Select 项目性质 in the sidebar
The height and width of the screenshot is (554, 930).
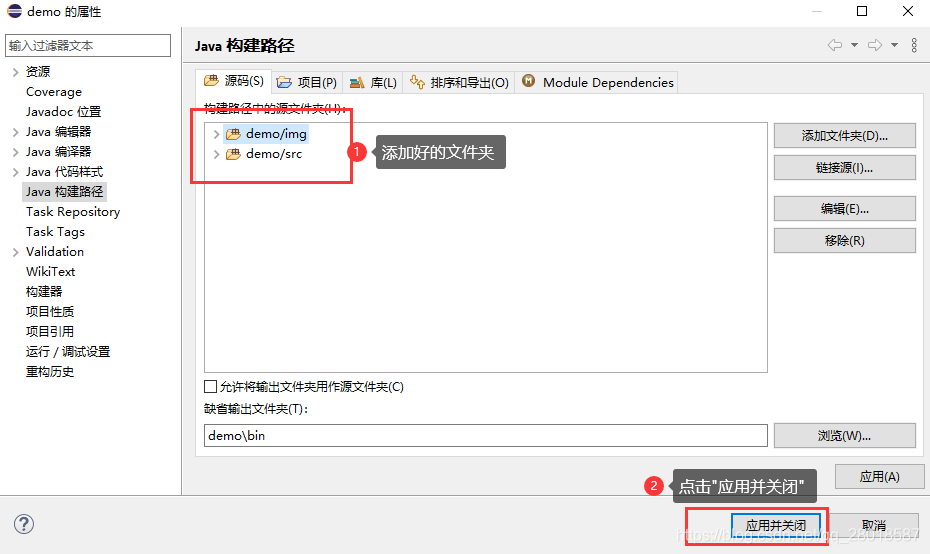point(50,311)
